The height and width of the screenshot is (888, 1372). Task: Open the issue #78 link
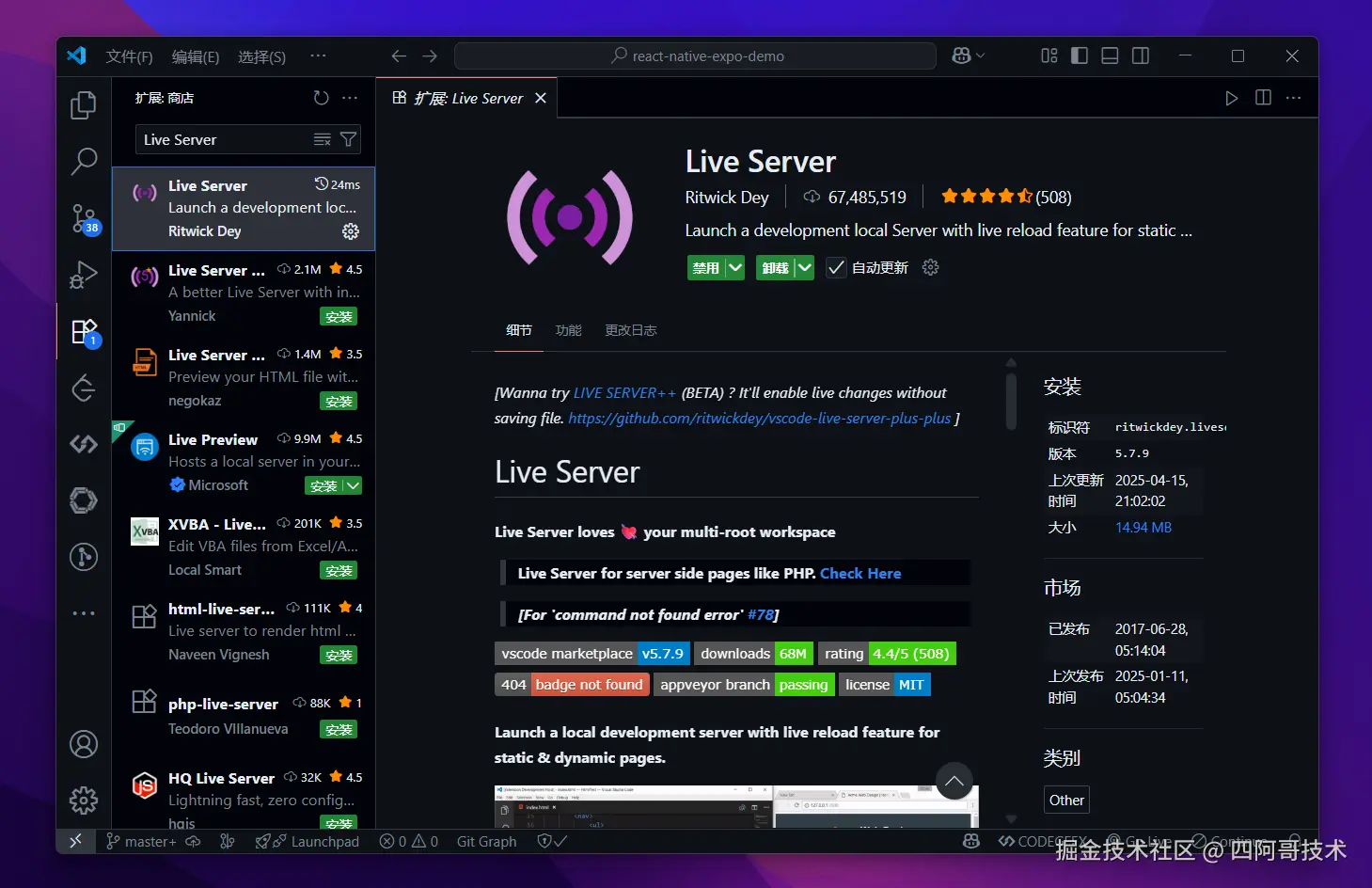pyautogui.click(x=760, y=614)
